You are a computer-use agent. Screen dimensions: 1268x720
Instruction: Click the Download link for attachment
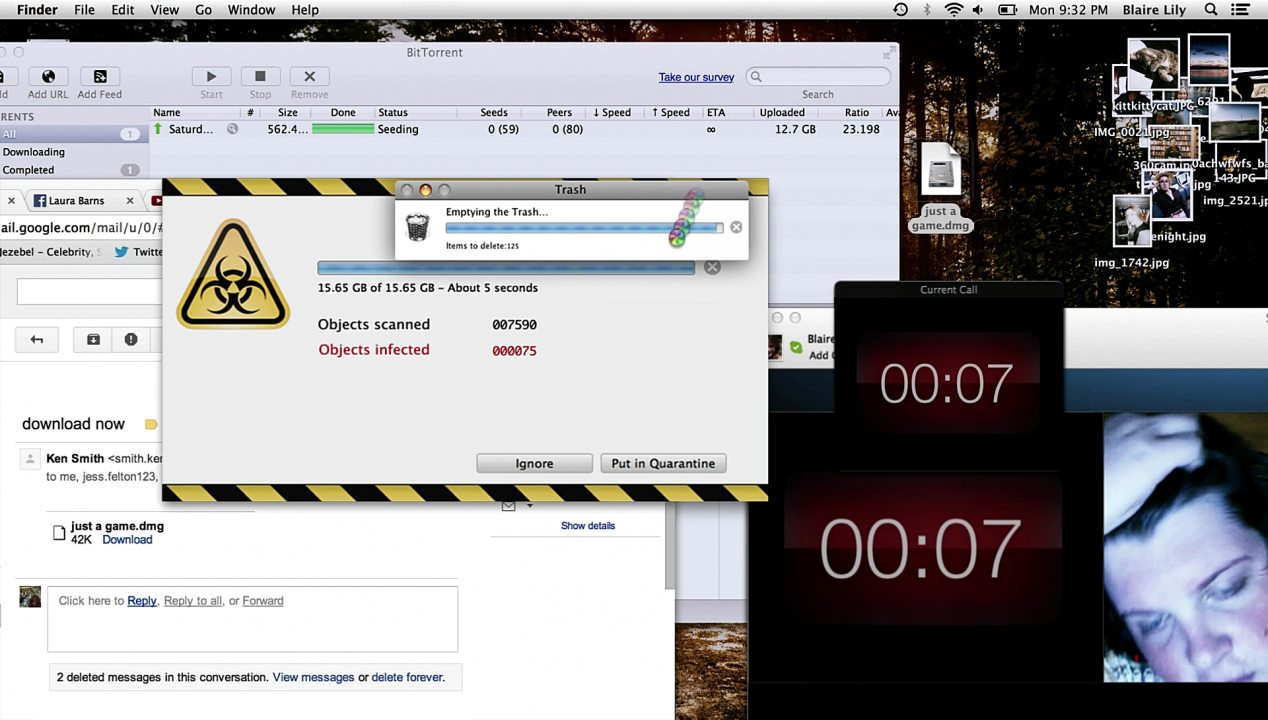click(127, 540)
